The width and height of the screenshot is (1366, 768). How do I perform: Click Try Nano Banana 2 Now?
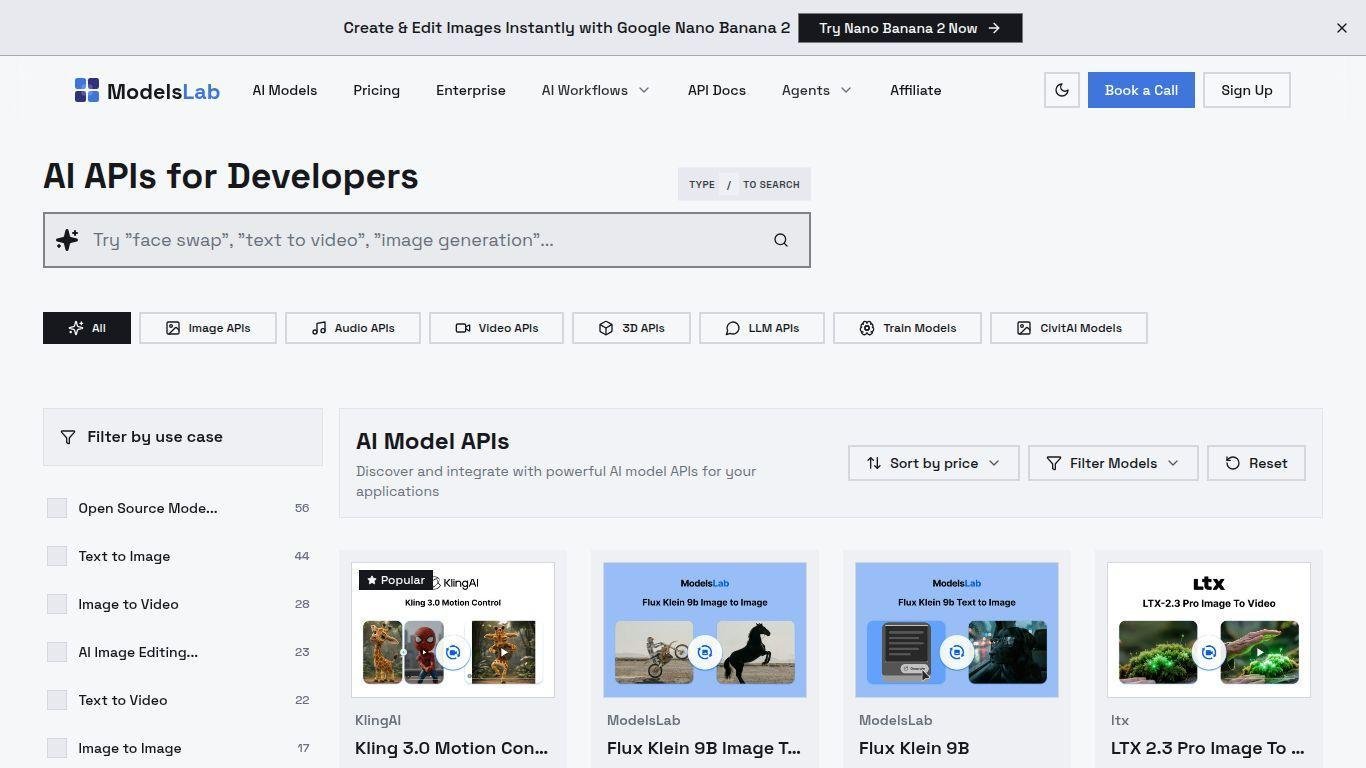coord(909,28)
